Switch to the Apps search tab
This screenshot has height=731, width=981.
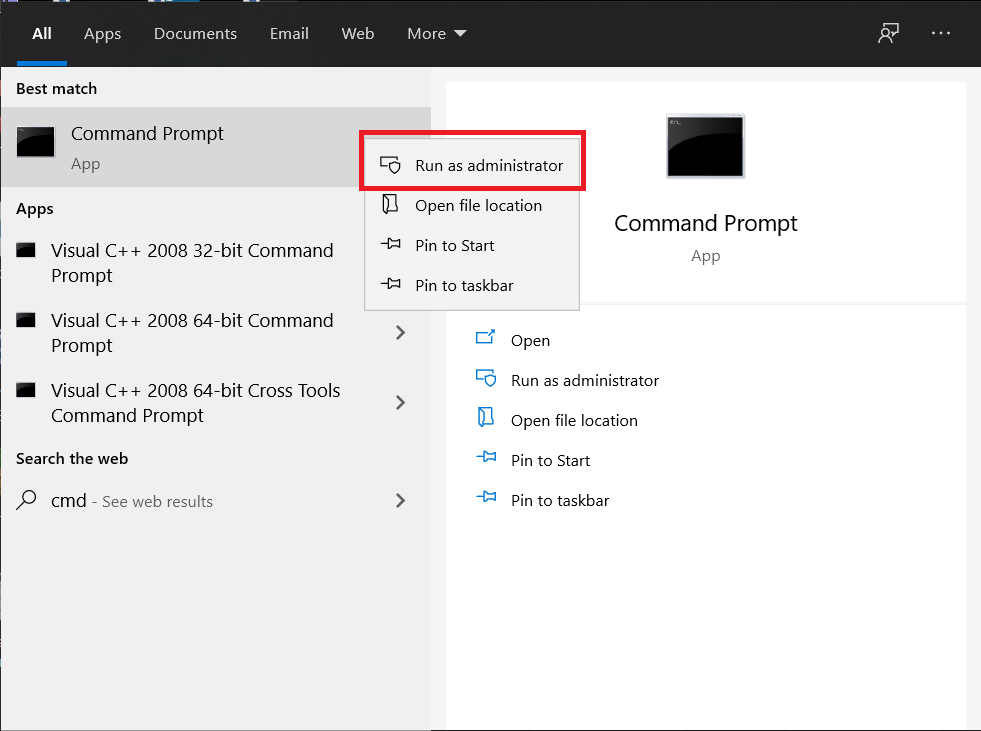point(102,33)
